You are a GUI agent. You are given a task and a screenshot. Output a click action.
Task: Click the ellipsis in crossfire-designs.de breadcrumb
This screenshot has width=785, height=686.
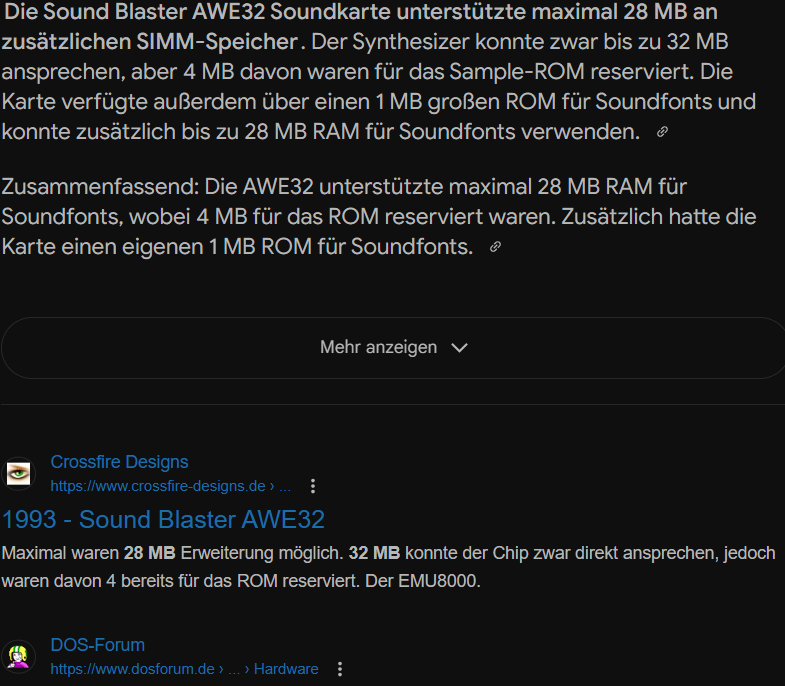point(285,487)
